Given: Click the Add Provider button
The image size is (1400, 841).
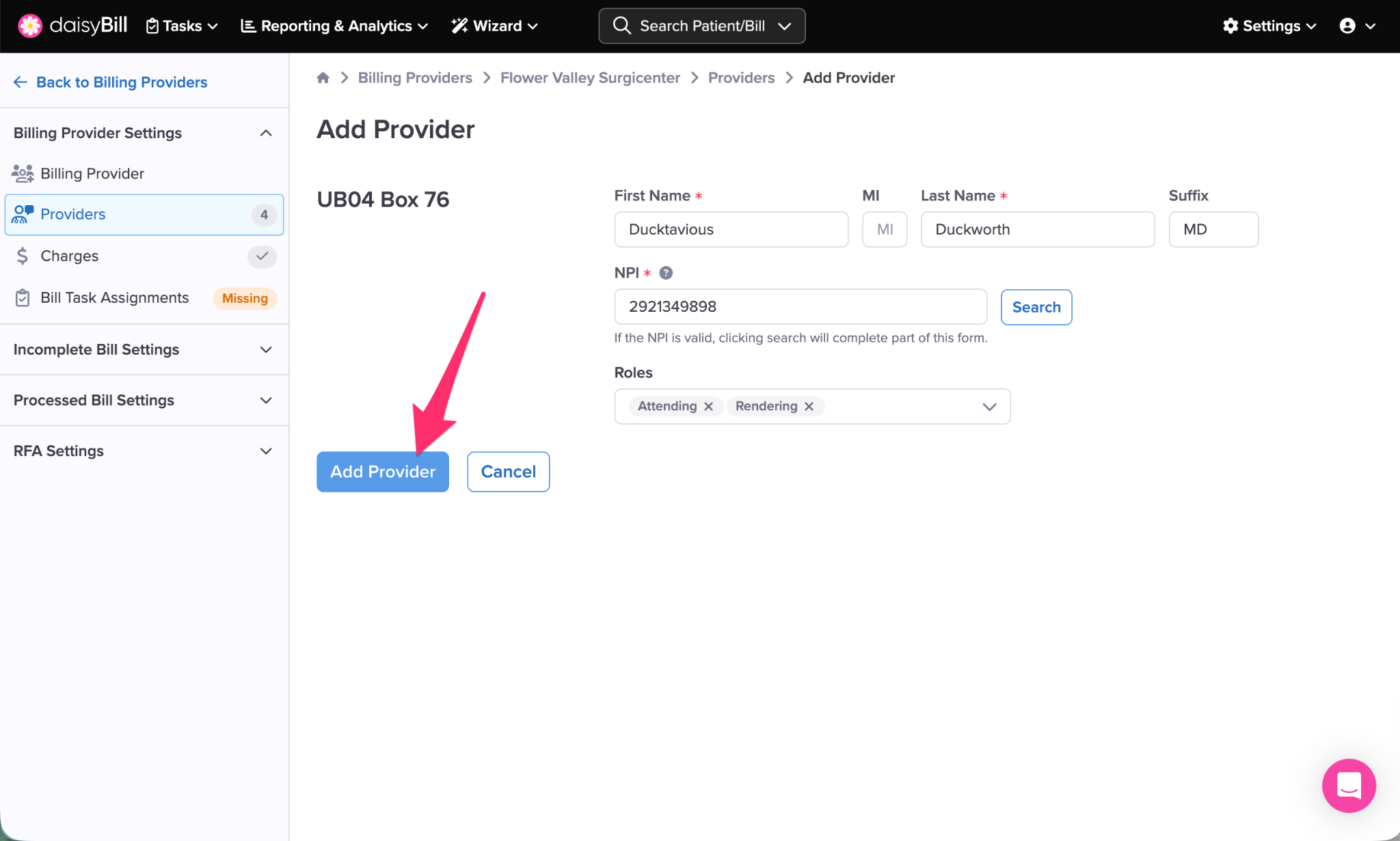Looking at the screenshot, I should pos(382,472).
